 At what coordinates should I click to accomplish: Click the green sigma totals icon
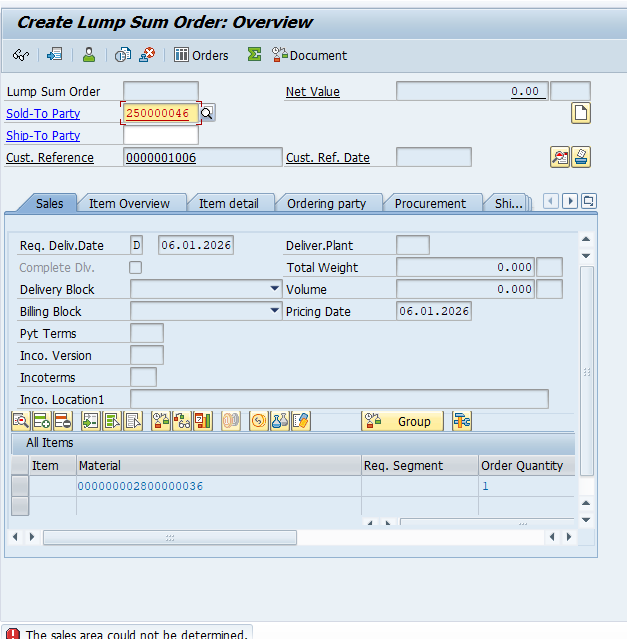pyautogui.click(x=254, y=55)
